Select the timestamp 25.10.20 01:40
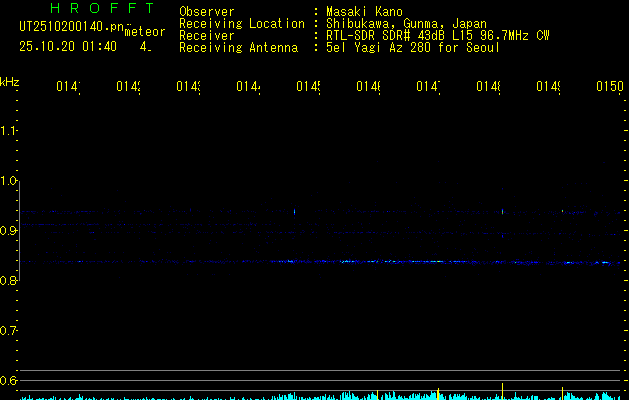 point(68,47)
